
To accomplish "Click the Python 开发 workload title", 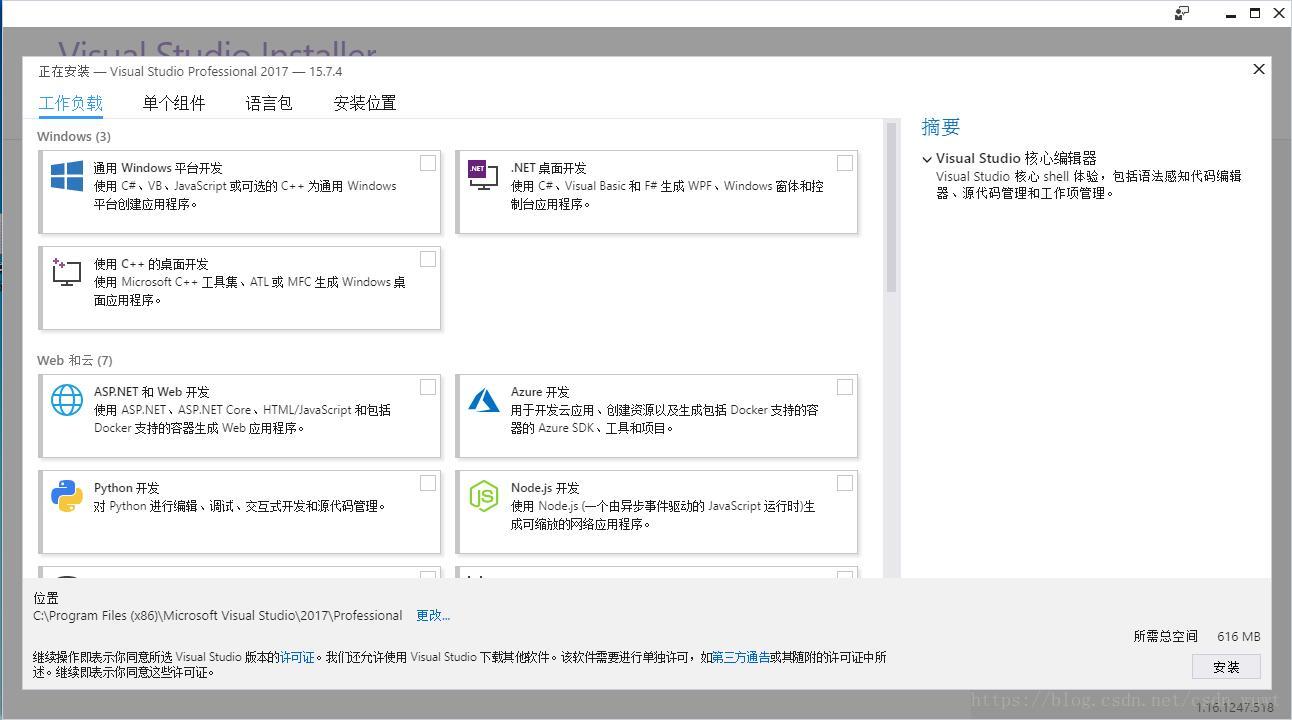I will [127, 488].
